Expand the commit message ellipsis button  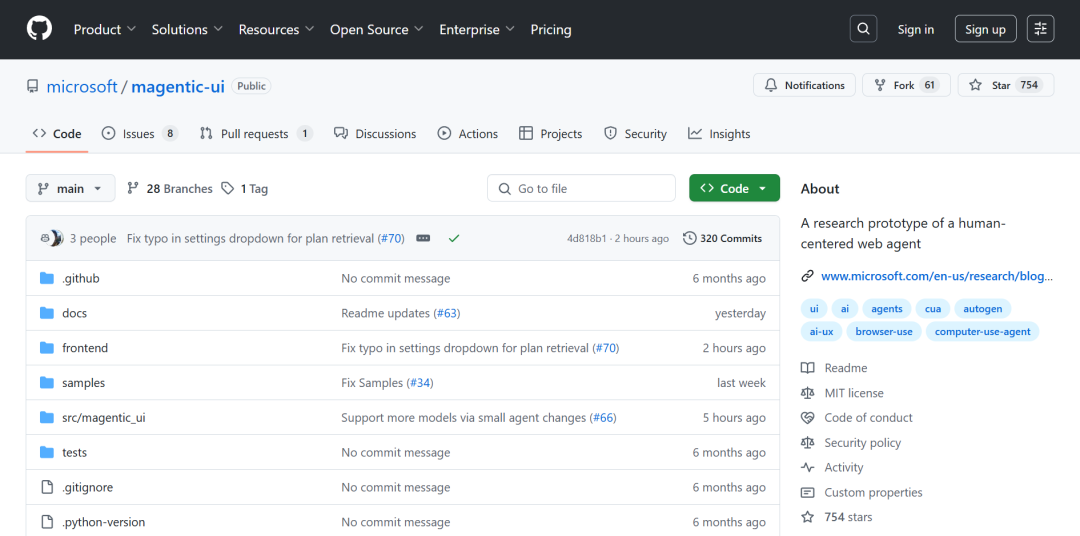tap(424, 238)
